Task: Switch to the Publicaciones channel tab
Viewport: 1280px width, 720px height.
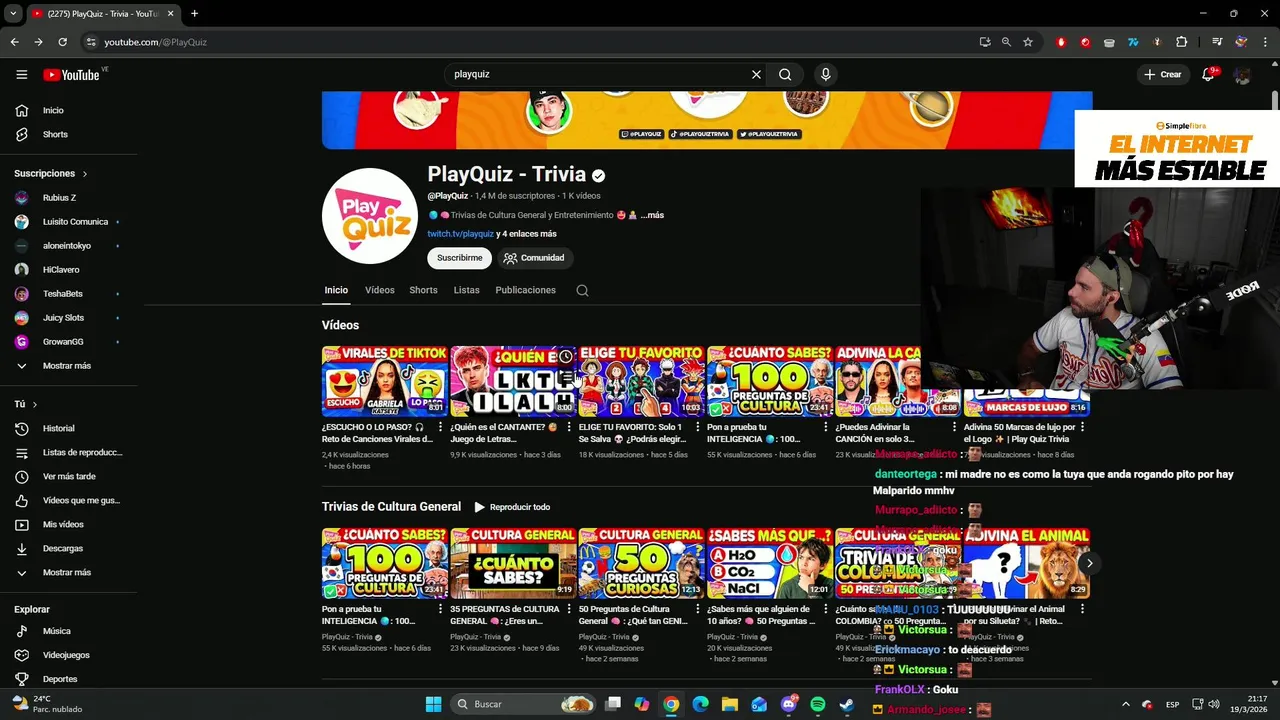Action: tap(525, 290)
